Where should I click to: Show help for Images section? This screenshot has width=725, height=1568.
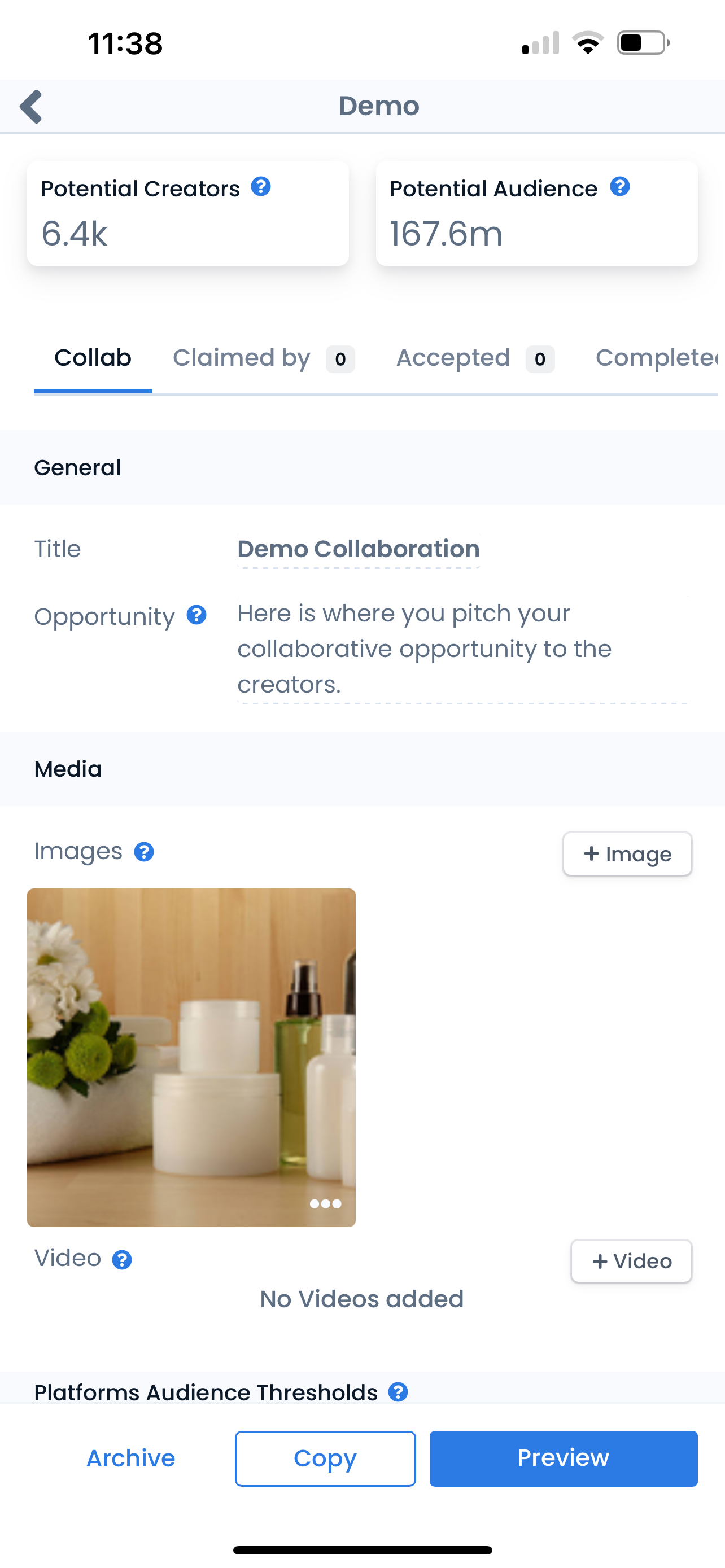point(145,852)
